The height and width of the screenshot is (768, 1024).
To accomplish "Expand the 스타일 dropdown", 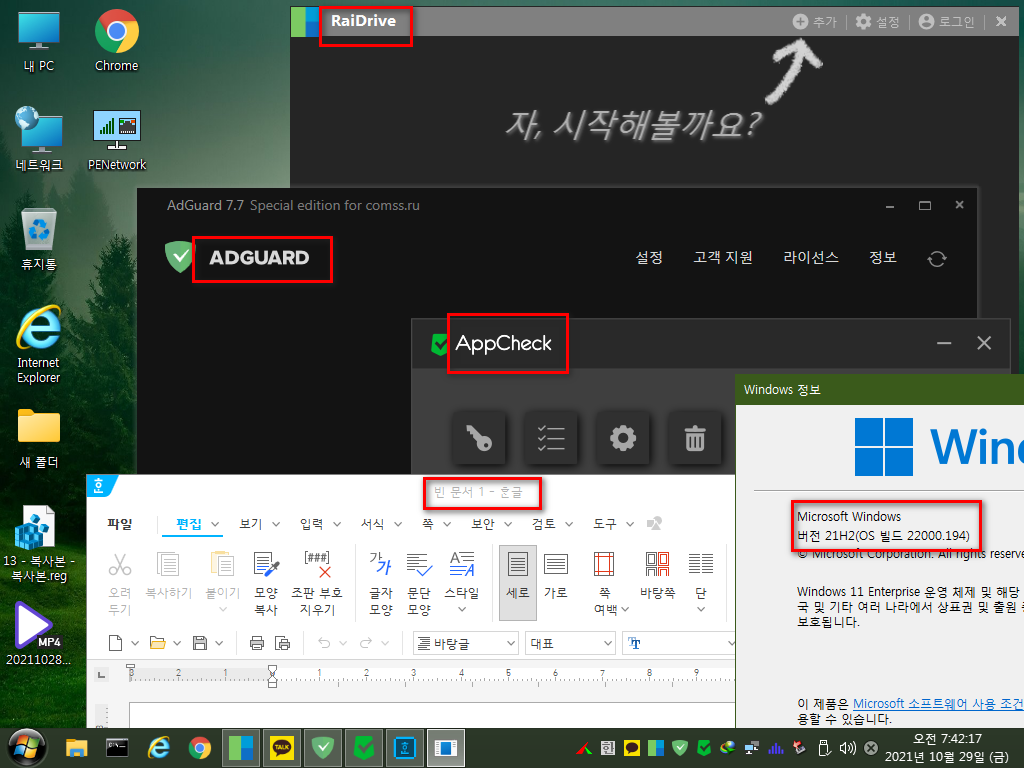I will point(462,609).
